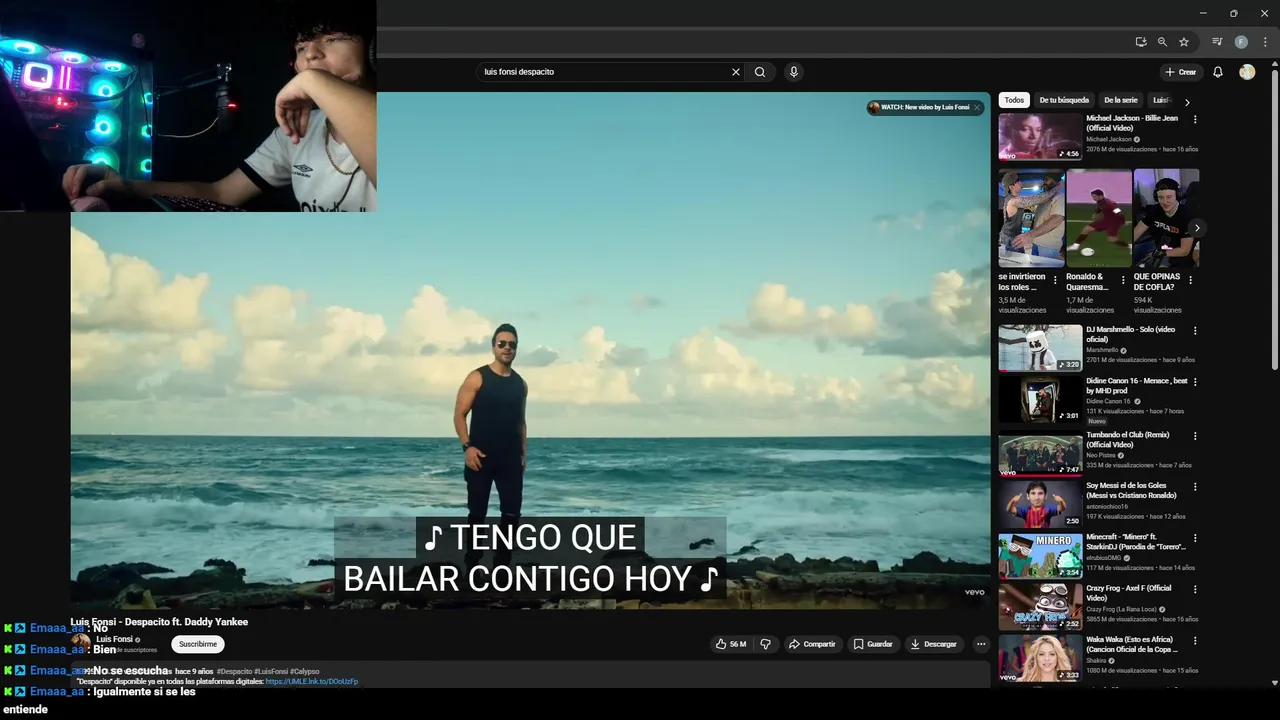Open browser zoom magnifier icon
This screenshot has height=720, width=1280.
(1162, 42)
